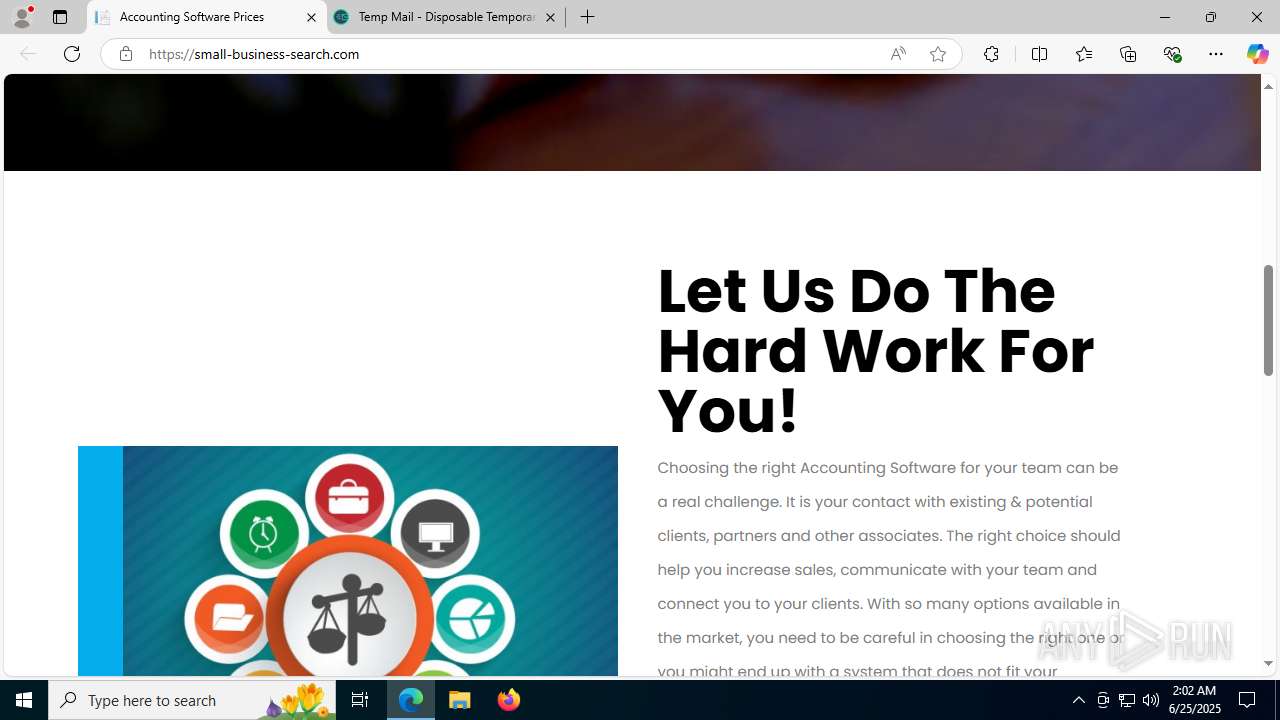
Task: Open the Copilot sidebar
Action: (1257, 54)
